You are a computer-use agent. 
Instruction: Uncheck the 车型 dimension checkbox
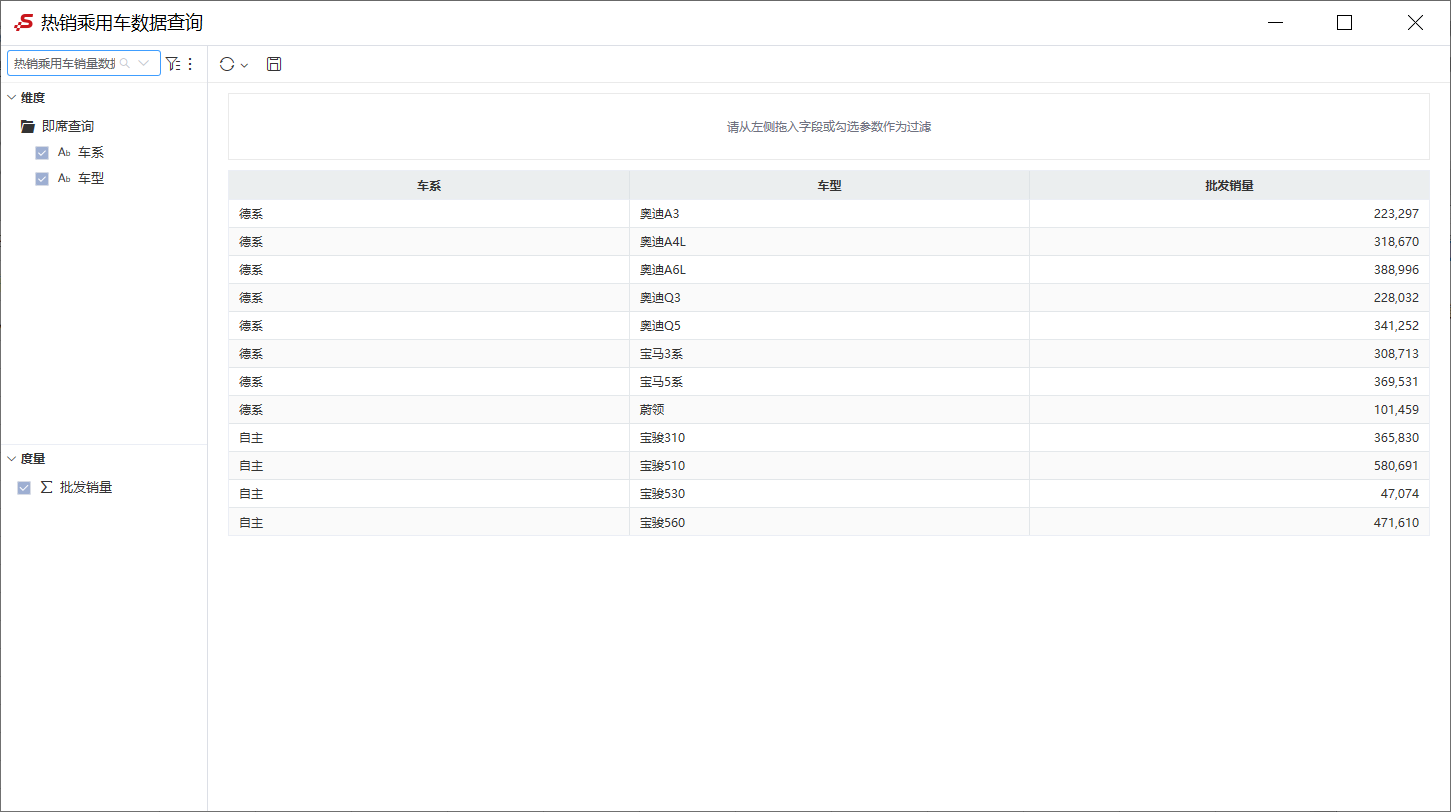click(x=42, y=179)
